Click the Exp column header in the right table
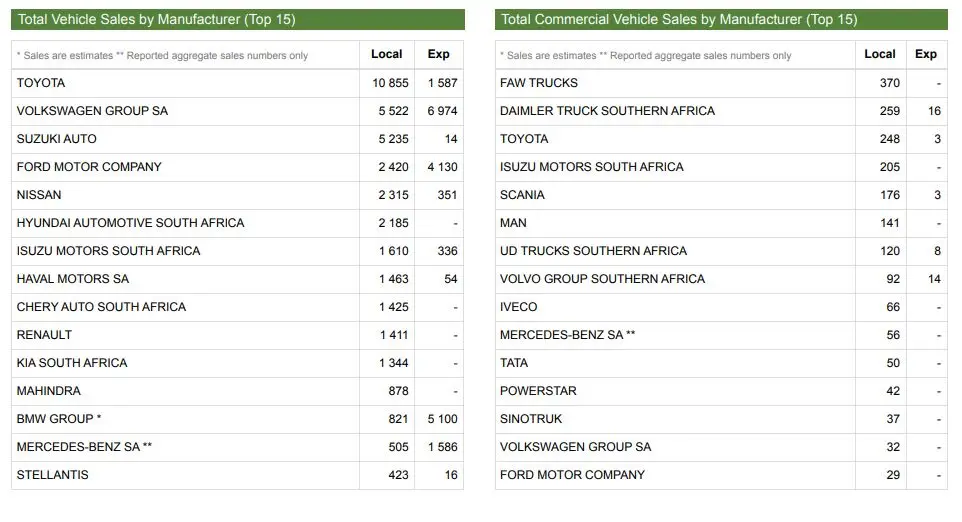962x522 pixels. tap(926, 54)
